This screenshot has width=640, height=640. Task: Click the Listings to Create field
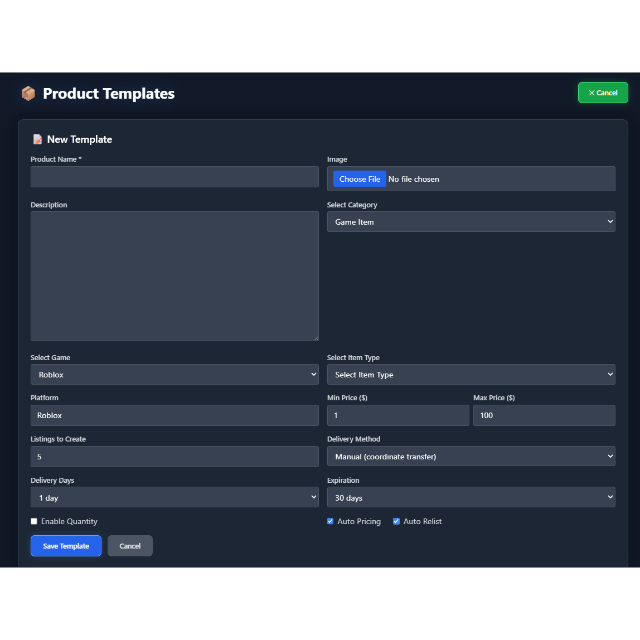pos(174,456)
